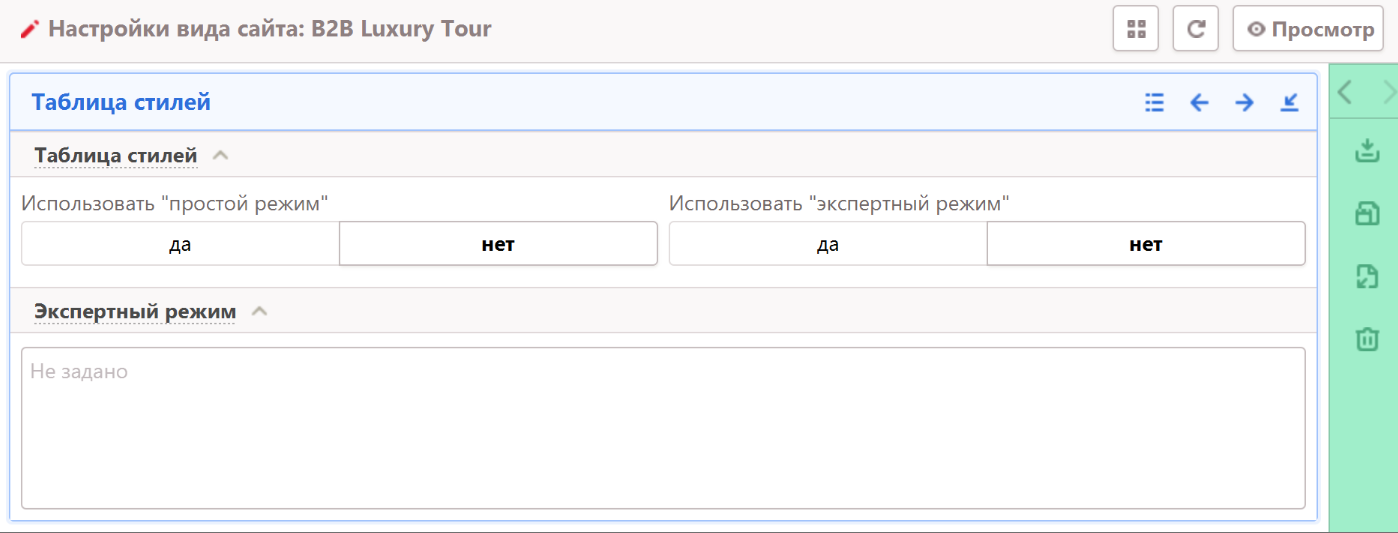Go to next section with blue right arrow
Image resolution: width=1398 pixels, height=533 pixels.
(1244, 102)
